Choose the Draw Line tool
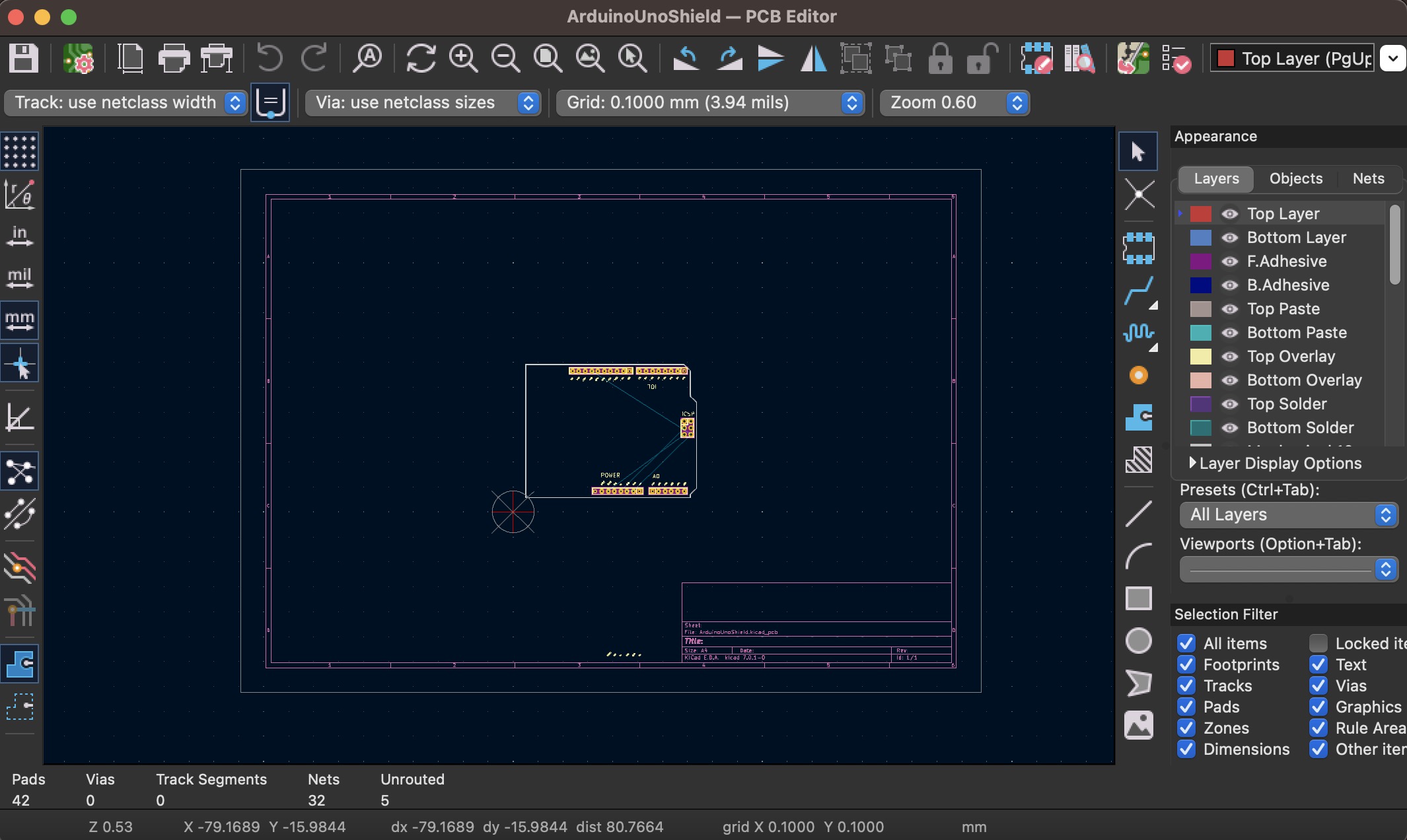 click(x=1138, y=514)
